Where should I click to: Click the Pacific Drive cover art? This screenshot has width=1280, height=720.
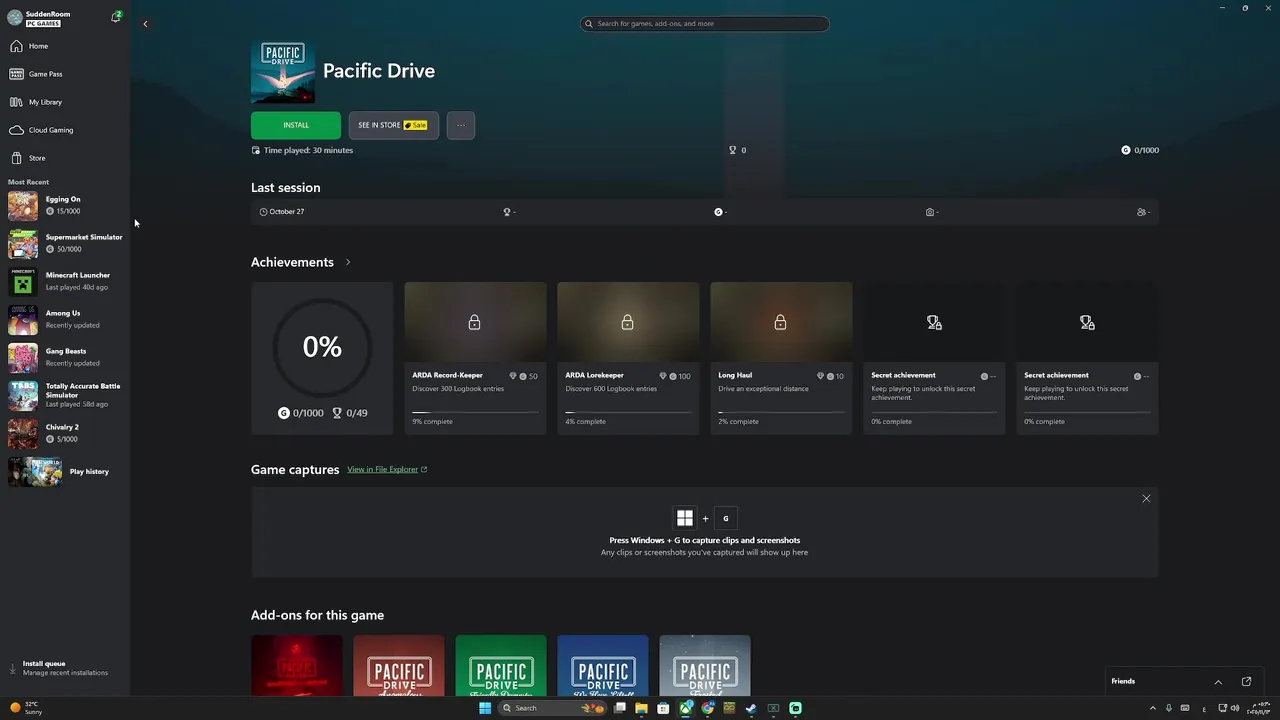pyautogui.click(x=283, y=73)
